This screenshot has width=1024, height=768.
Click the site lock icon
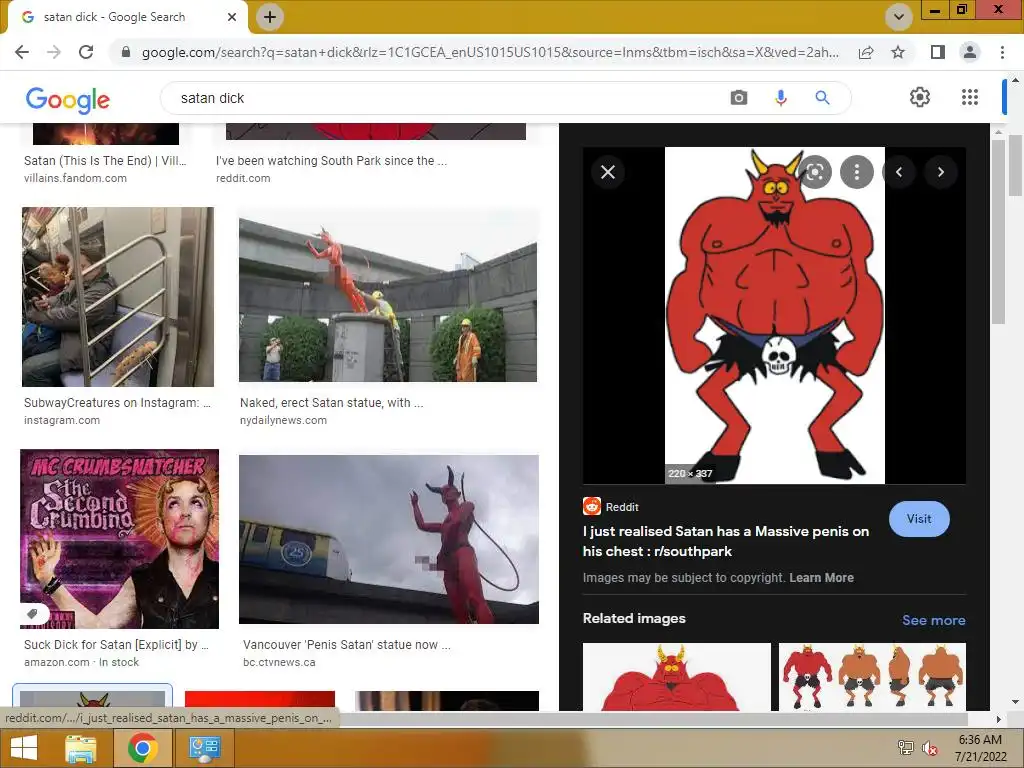(126, 52)
